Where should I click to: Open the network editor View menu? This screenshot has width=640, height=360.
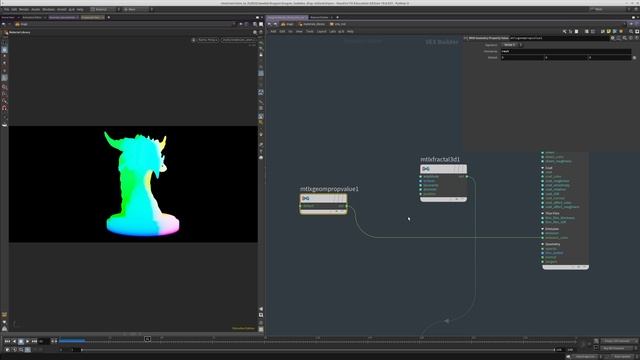[299, 31]
